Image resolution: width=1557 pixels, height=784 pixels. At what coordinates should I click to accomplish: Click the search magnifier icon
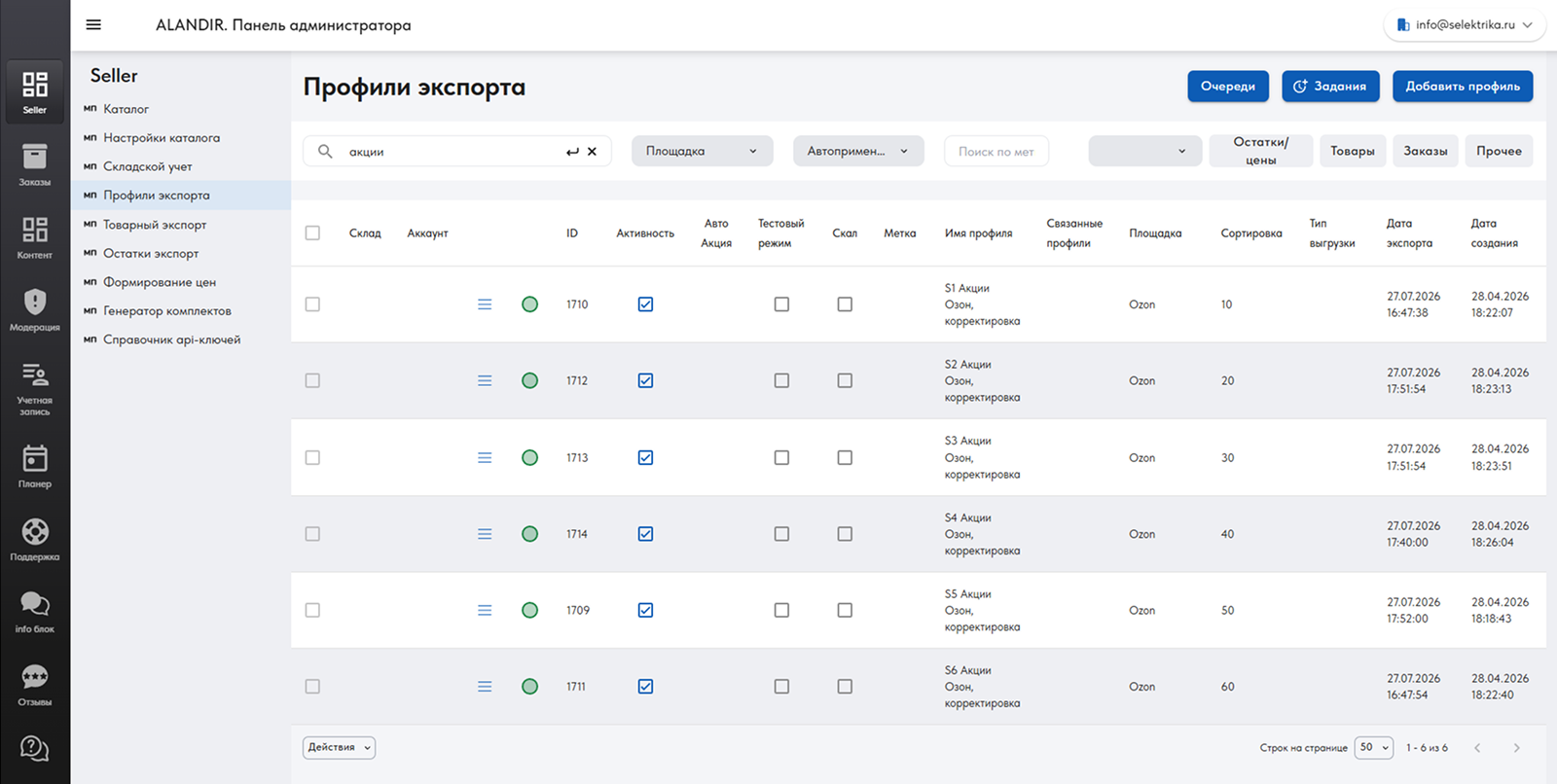click(x=325, y=152)
